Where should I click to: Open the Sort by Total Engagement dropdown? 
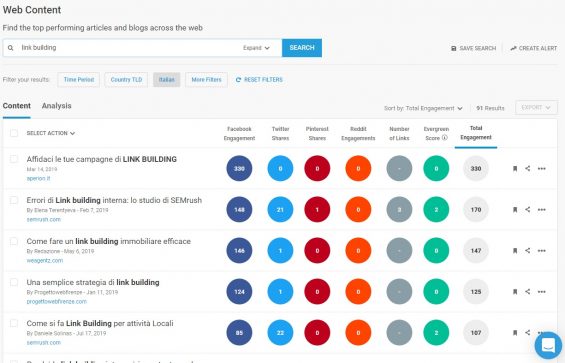pyautogui.click(x=423, y=108)
